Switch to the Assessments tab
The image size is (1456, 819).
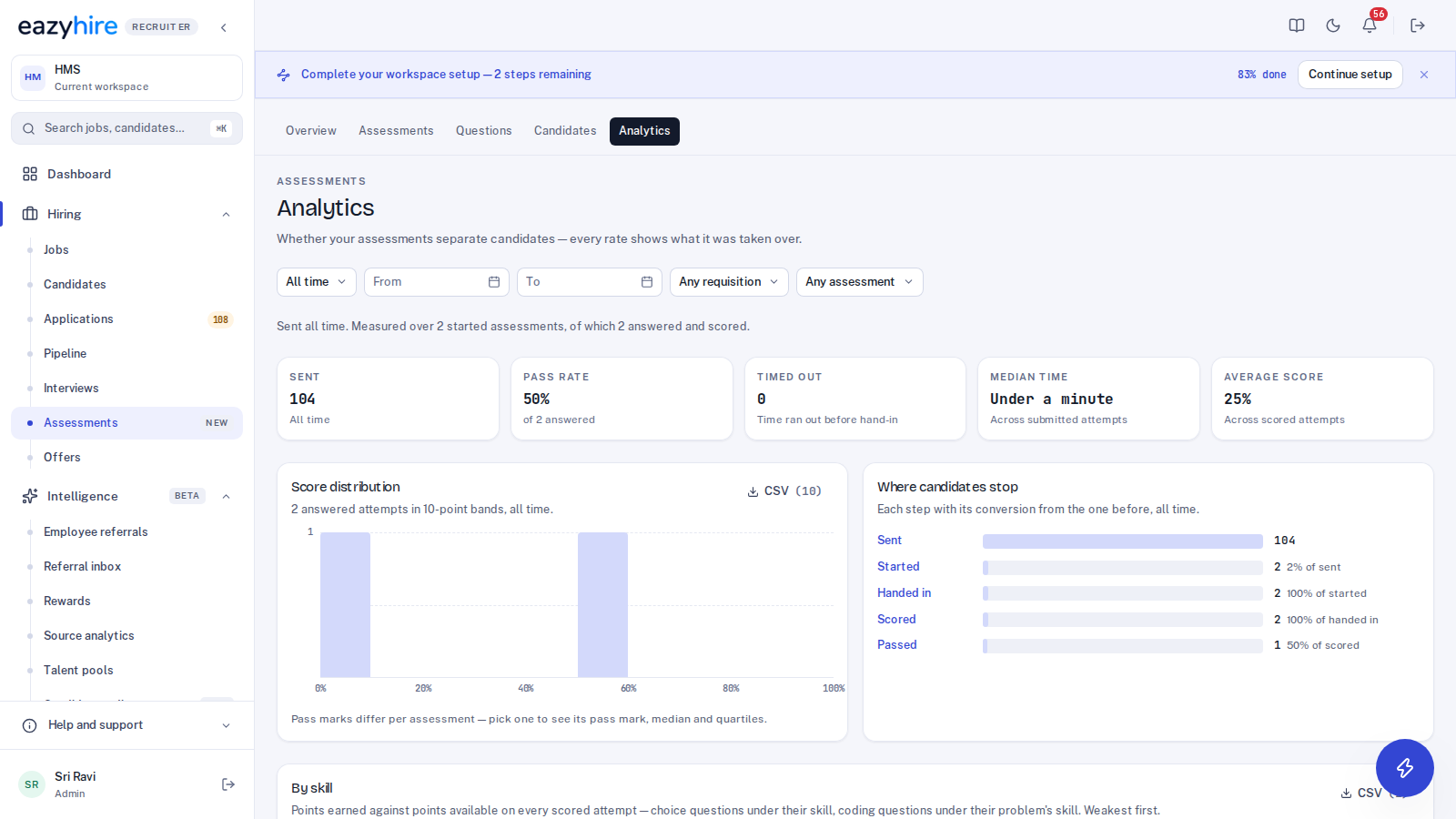coord(396,131)
